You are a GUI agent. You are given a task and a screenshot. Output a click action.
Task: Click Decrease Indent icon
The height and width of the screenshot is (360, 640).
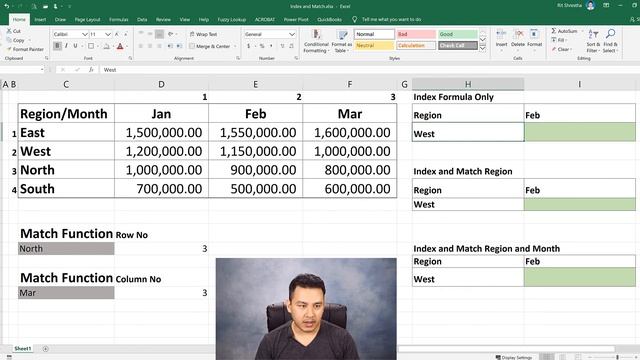(x=170, y=46)
